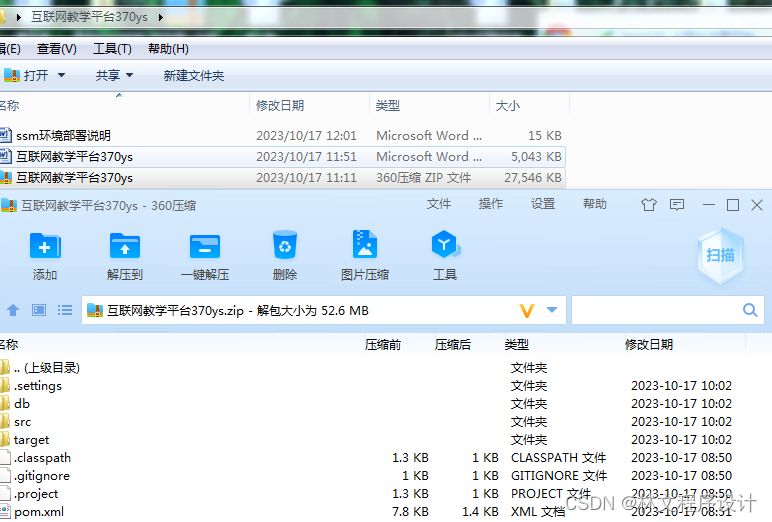Select the pom.xml file entry
The width and height of the screenshot is (772, 522).
point(39,512)
